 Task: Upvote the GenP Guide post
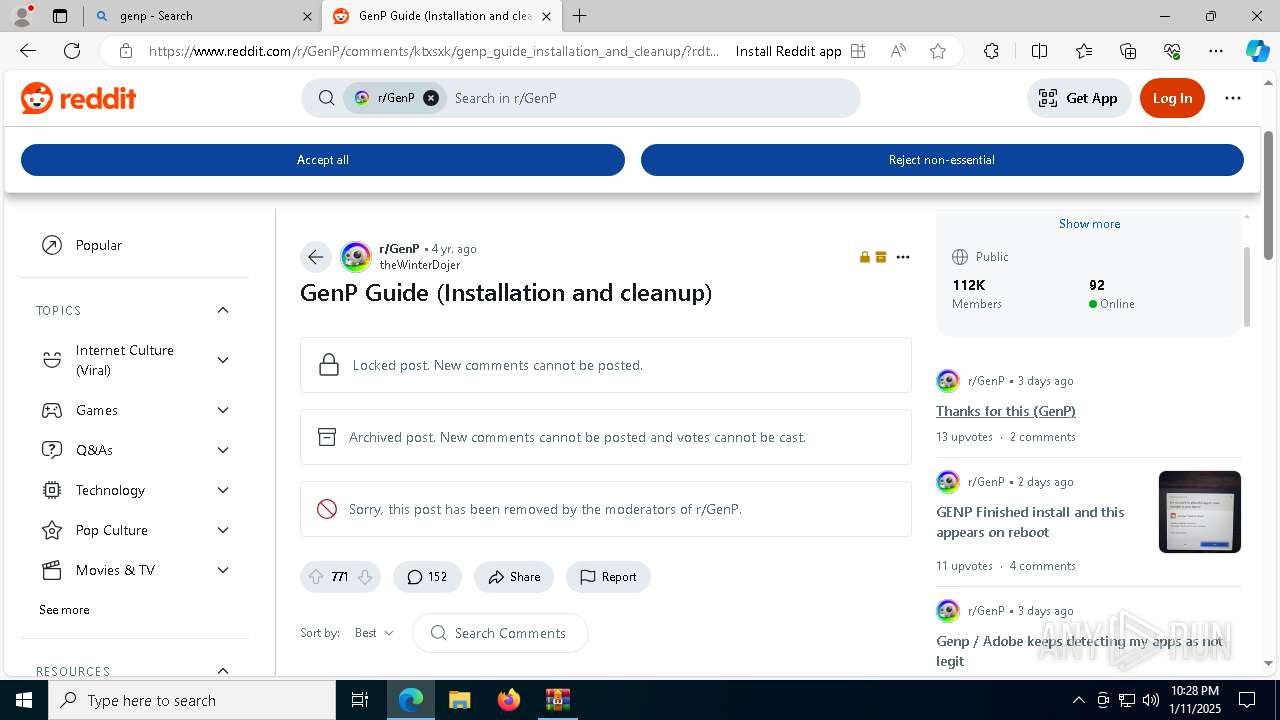(x=316, y=577)
